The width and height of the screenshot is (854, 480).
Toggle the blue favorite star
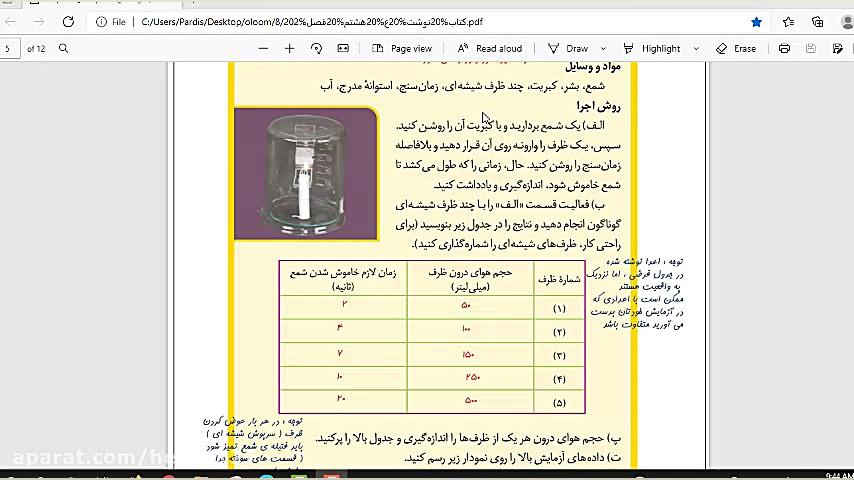[x=757, y=22]
